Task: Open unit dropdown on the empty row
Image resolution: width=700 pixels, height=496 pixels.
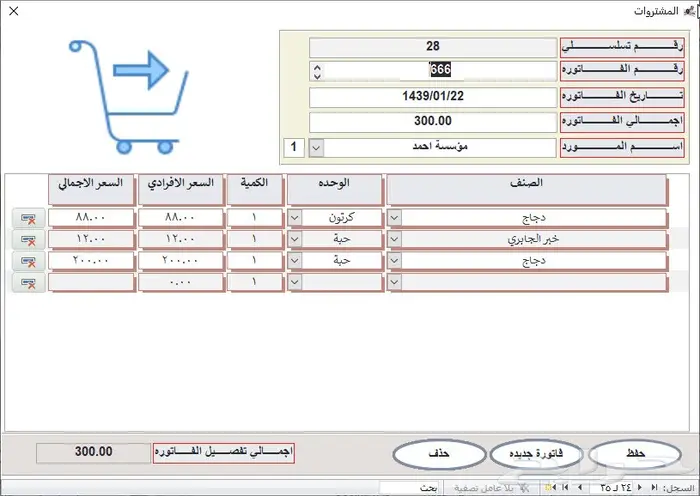Action: pyautogui.click(x=294, y=282)
